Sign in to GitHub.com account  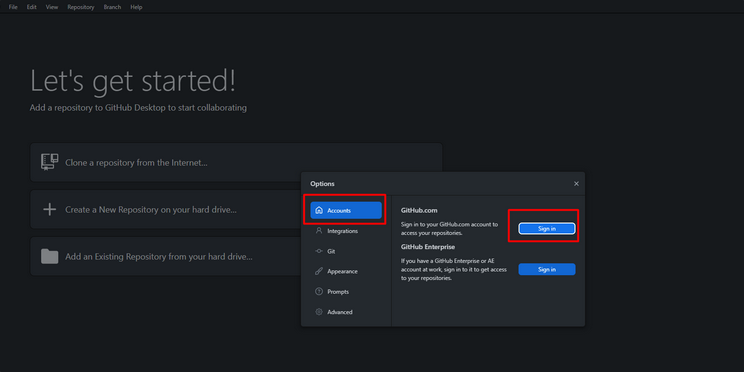[x=547, y=229]
